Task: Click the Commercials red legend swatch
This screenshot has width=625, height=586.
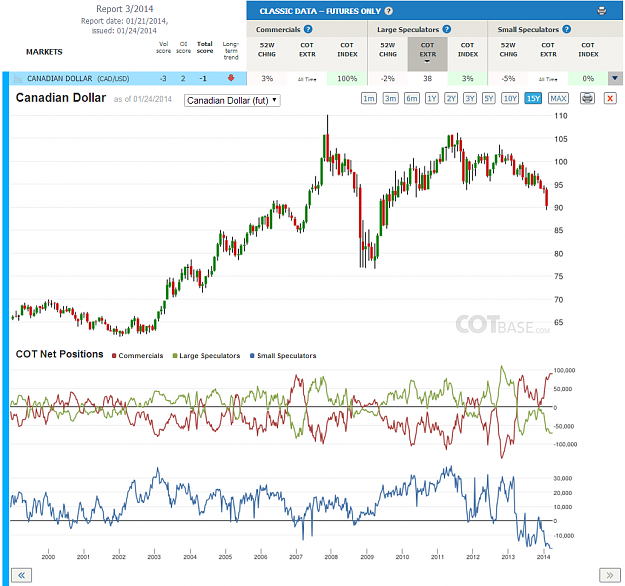Action: [114, 356]
